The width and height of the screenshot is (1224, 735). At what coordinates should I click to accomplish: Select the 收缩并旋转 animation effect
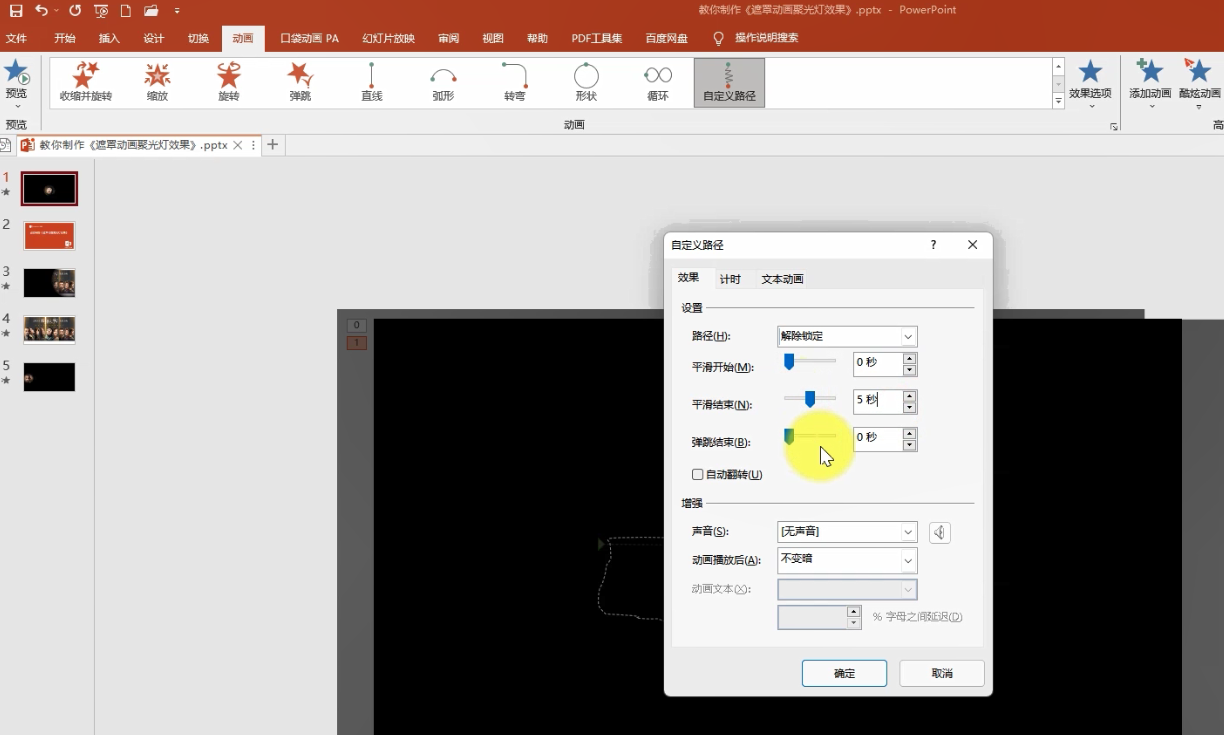coord(85,81)
